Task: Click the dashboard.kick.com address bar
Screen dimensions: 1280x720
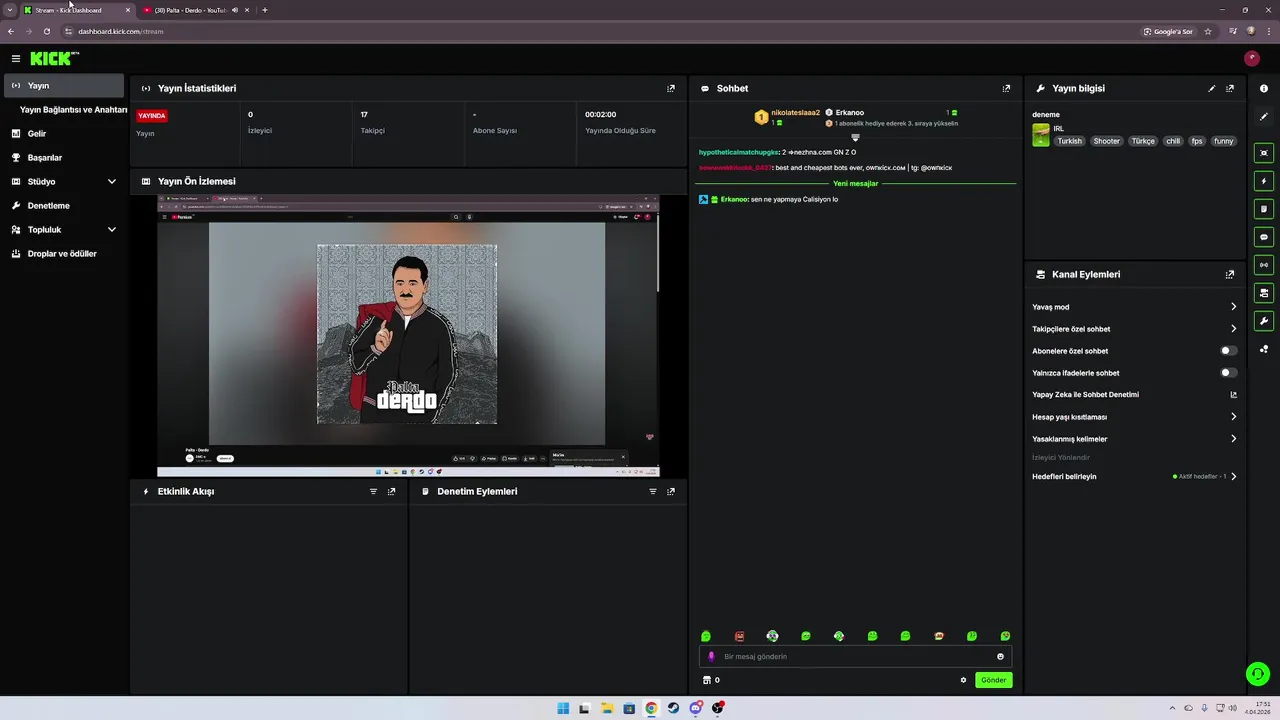Action: [600, 31]
